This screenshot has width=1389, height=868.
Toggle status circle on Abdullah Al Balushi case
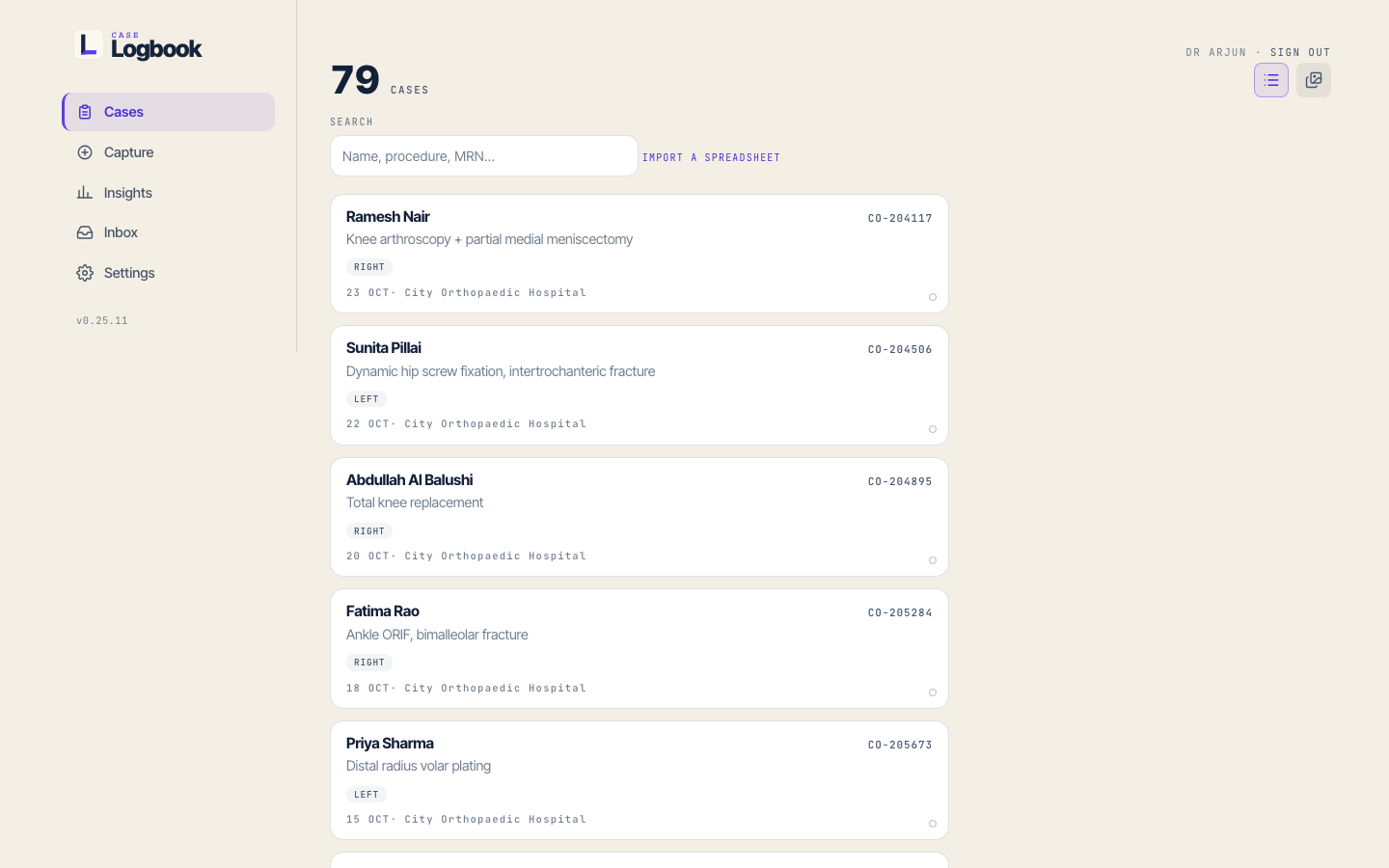coord(933,560)
